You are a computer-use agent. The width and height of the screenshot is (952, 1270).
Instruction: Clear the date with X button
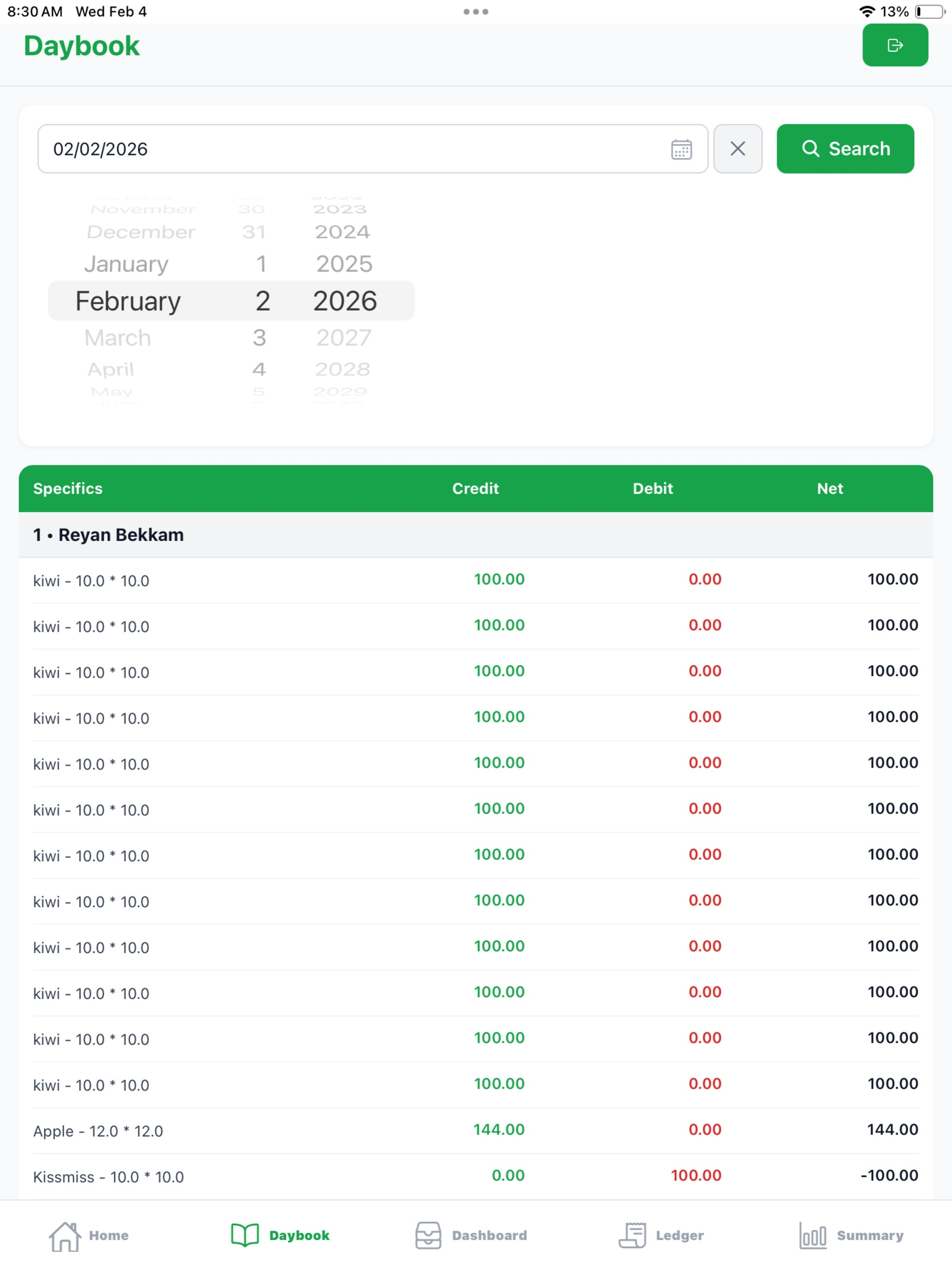click(x=738, y=149)
